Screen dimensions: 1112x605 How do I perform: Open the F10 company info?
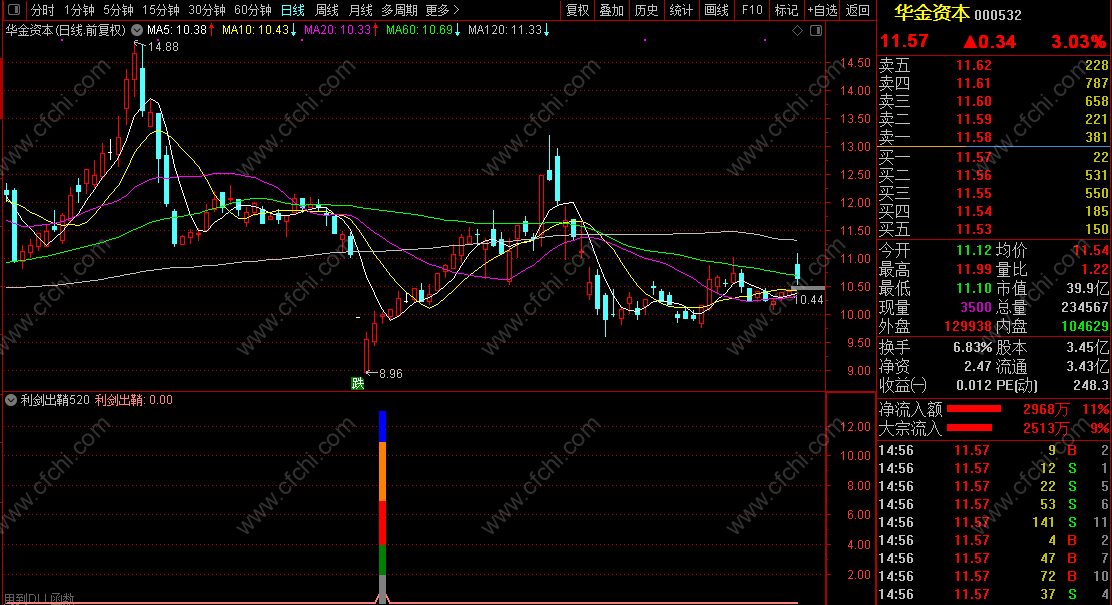[752, 10]
